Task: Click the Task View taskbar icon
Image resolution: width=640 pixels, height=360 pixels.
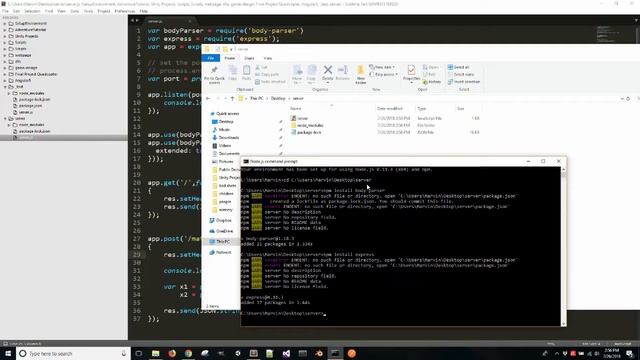Action: (139, 353)
